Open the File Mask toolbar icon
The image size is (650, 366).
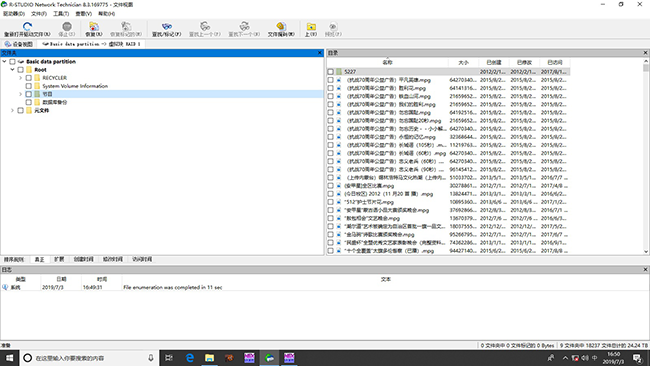pyautogui.click(x=281, y=27)
